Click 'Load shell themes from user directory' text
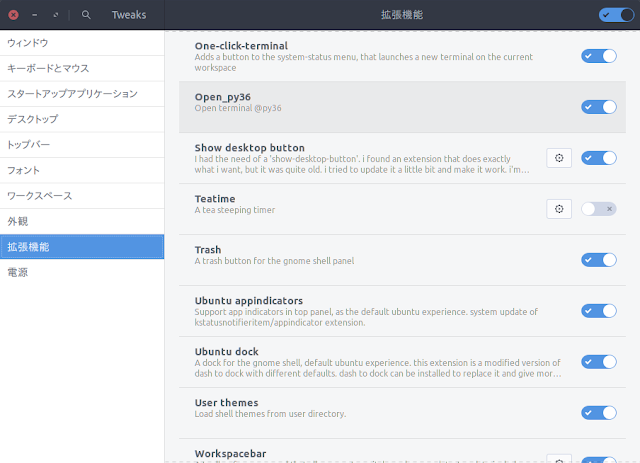Viewport: 640px width, 463px height. (x=270, y=414)
